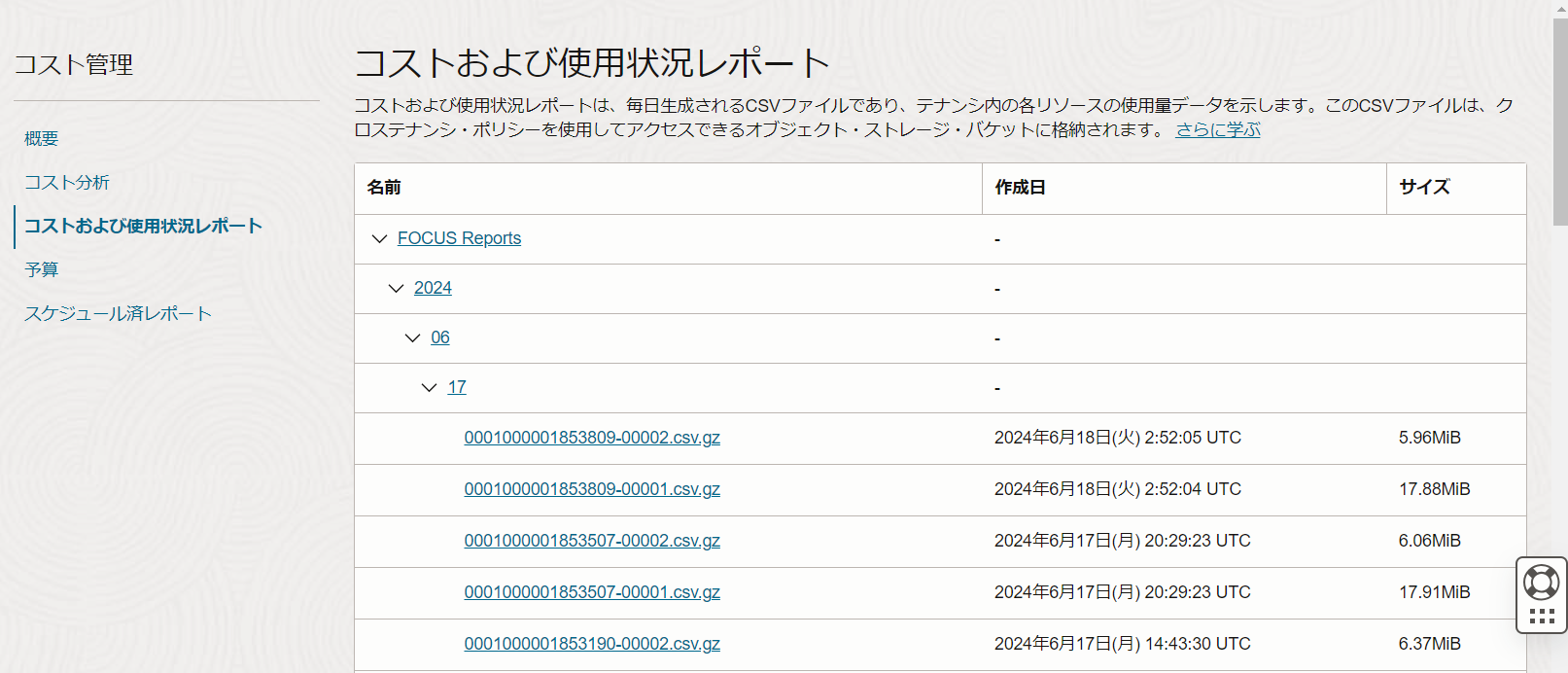Collapse the 17 day chevron
The image size is (1568, 673).
point(429,387)
